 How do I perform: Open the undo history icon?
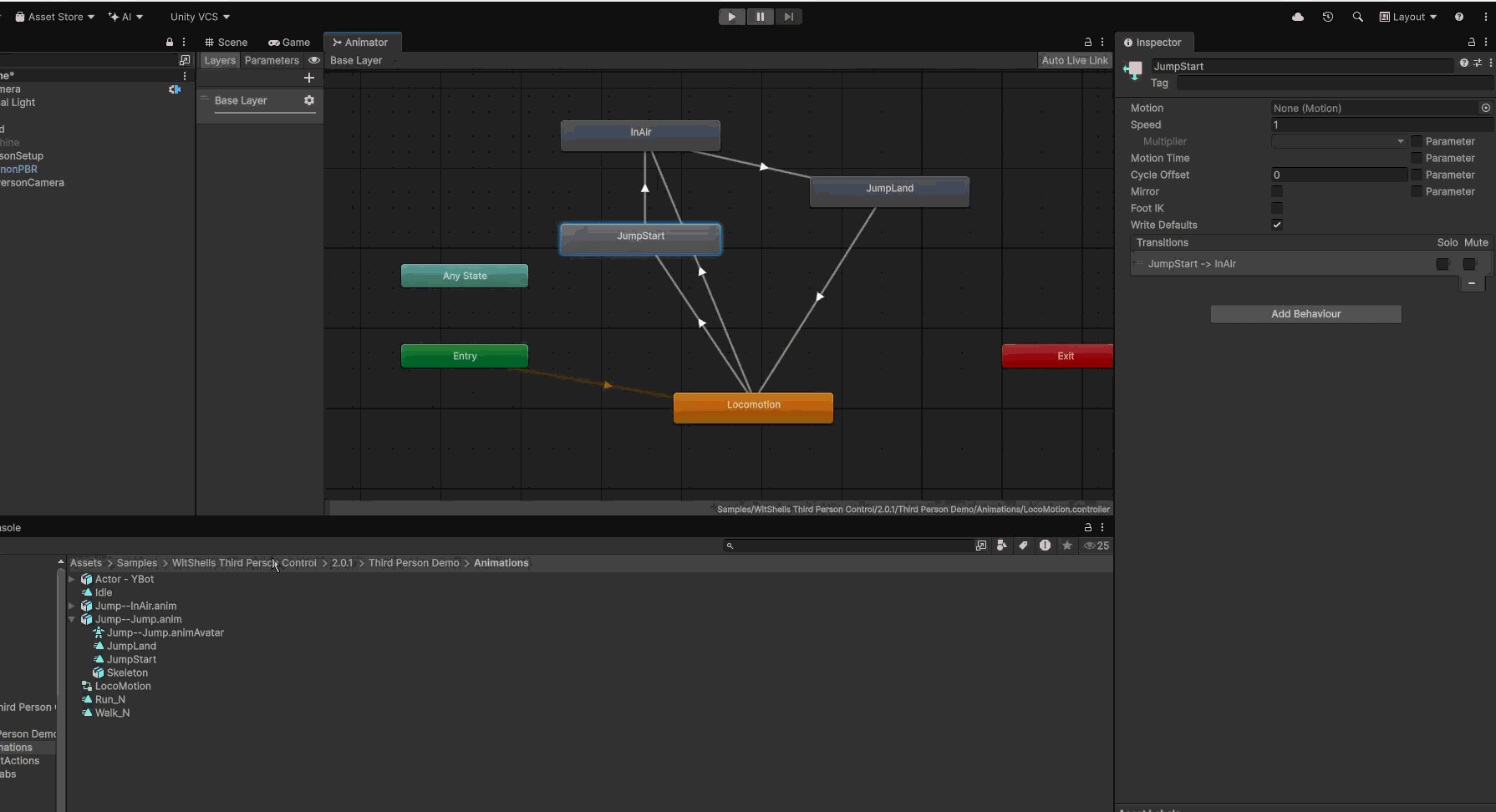[1328, 17]
